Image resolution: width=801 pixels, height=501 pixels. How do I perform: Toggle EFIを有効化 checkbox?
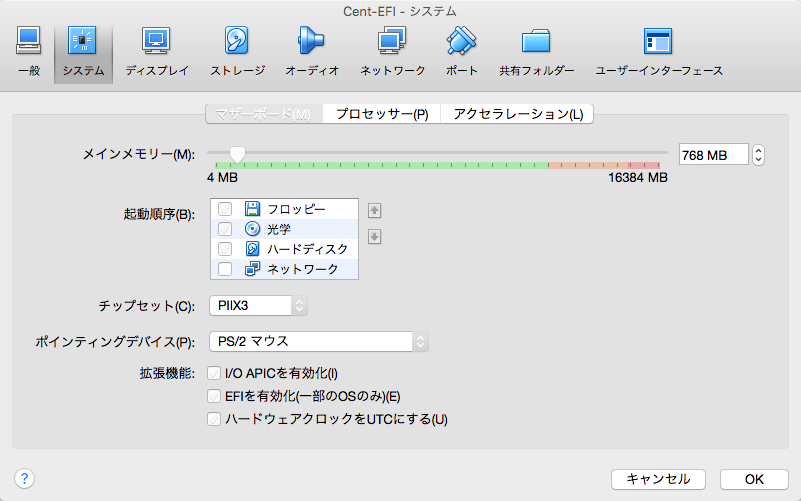tap(214, 396)
